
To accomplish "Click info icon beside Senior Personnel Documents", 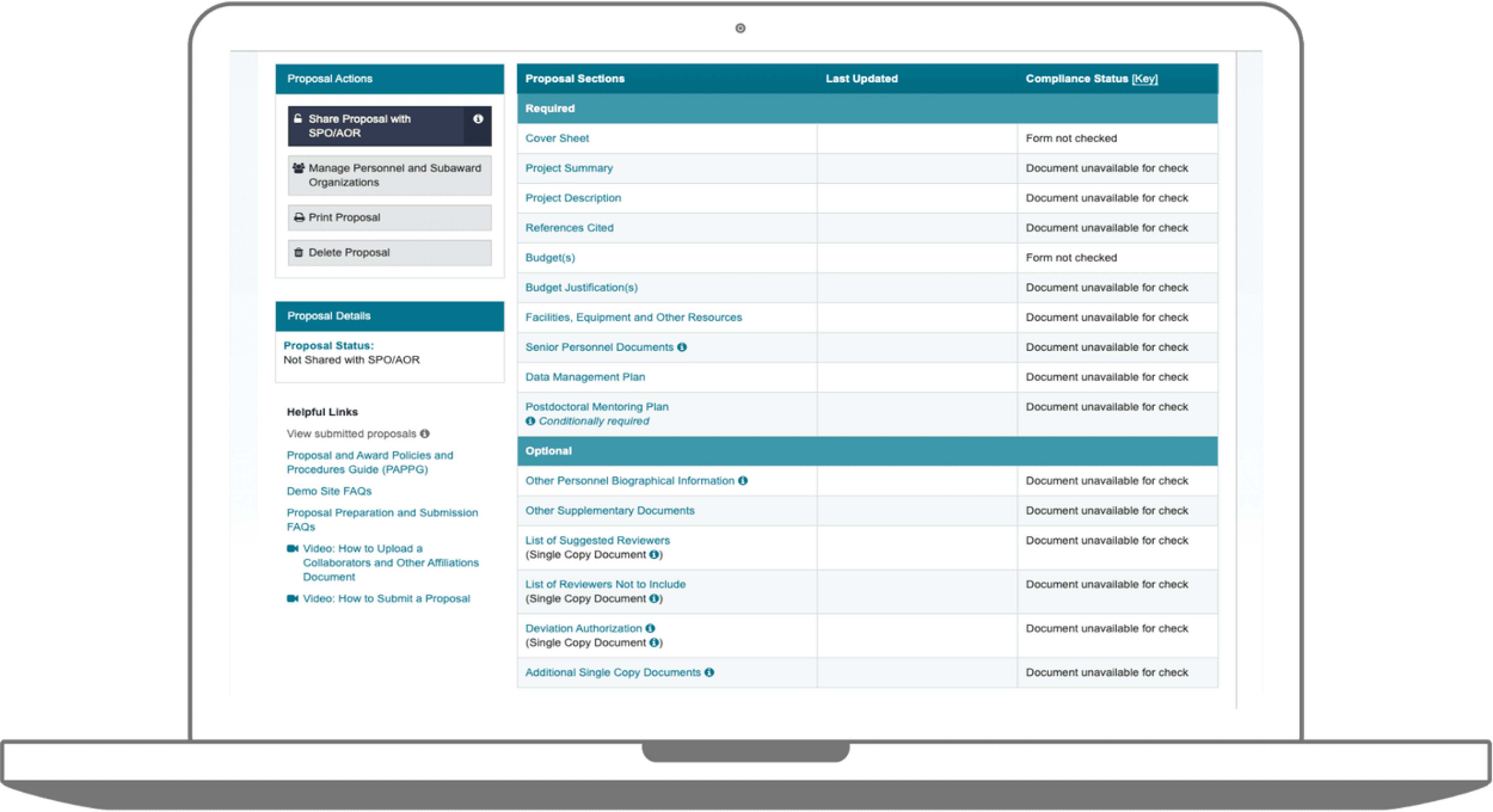I will click(x=681, y=347).
